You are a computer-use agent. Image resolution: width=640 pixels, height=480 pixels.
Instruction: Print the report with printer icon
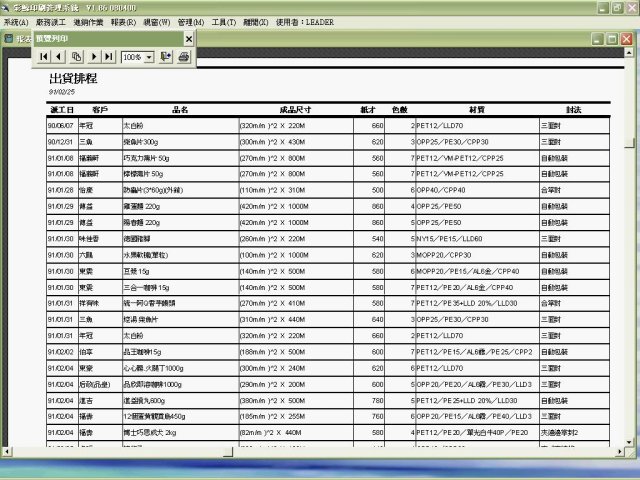coord(183,57)
